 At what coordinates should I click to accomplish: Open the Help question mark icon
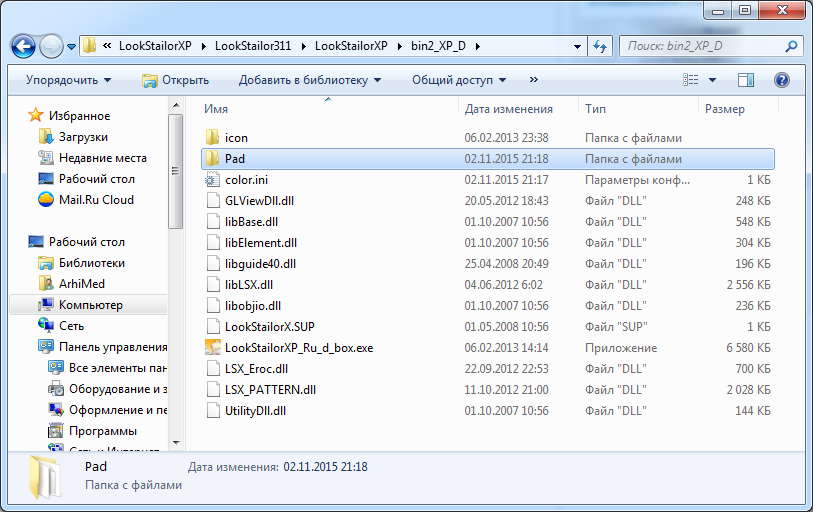781,80
